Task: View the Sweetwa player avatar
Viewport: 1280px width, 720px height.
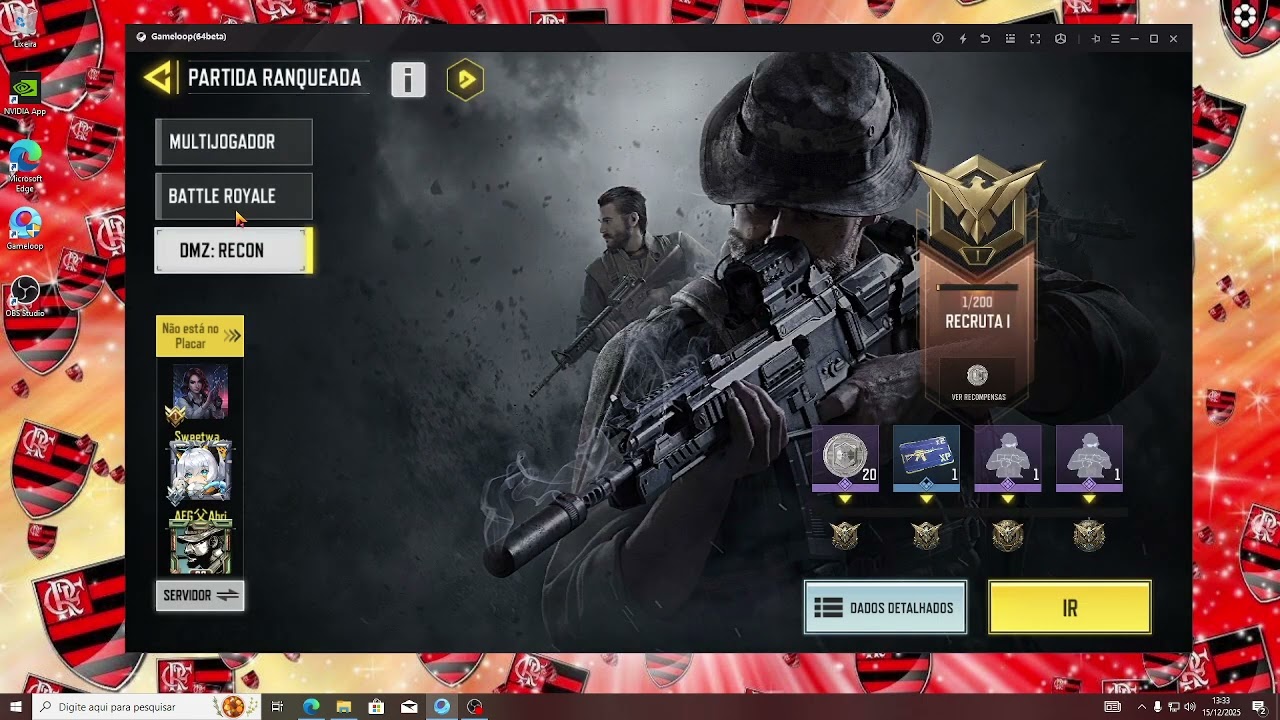Action: pos(201,470)
